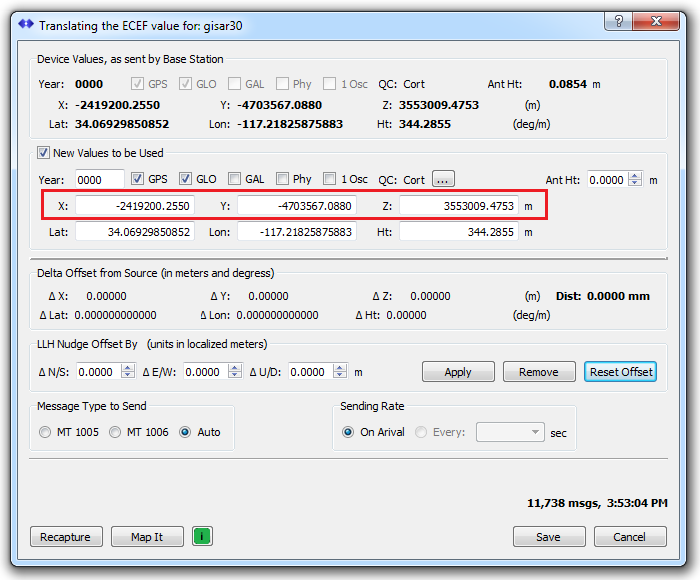Click the Δ U/D value field
Screen dimensions: 700x580
tap(311, 371)
